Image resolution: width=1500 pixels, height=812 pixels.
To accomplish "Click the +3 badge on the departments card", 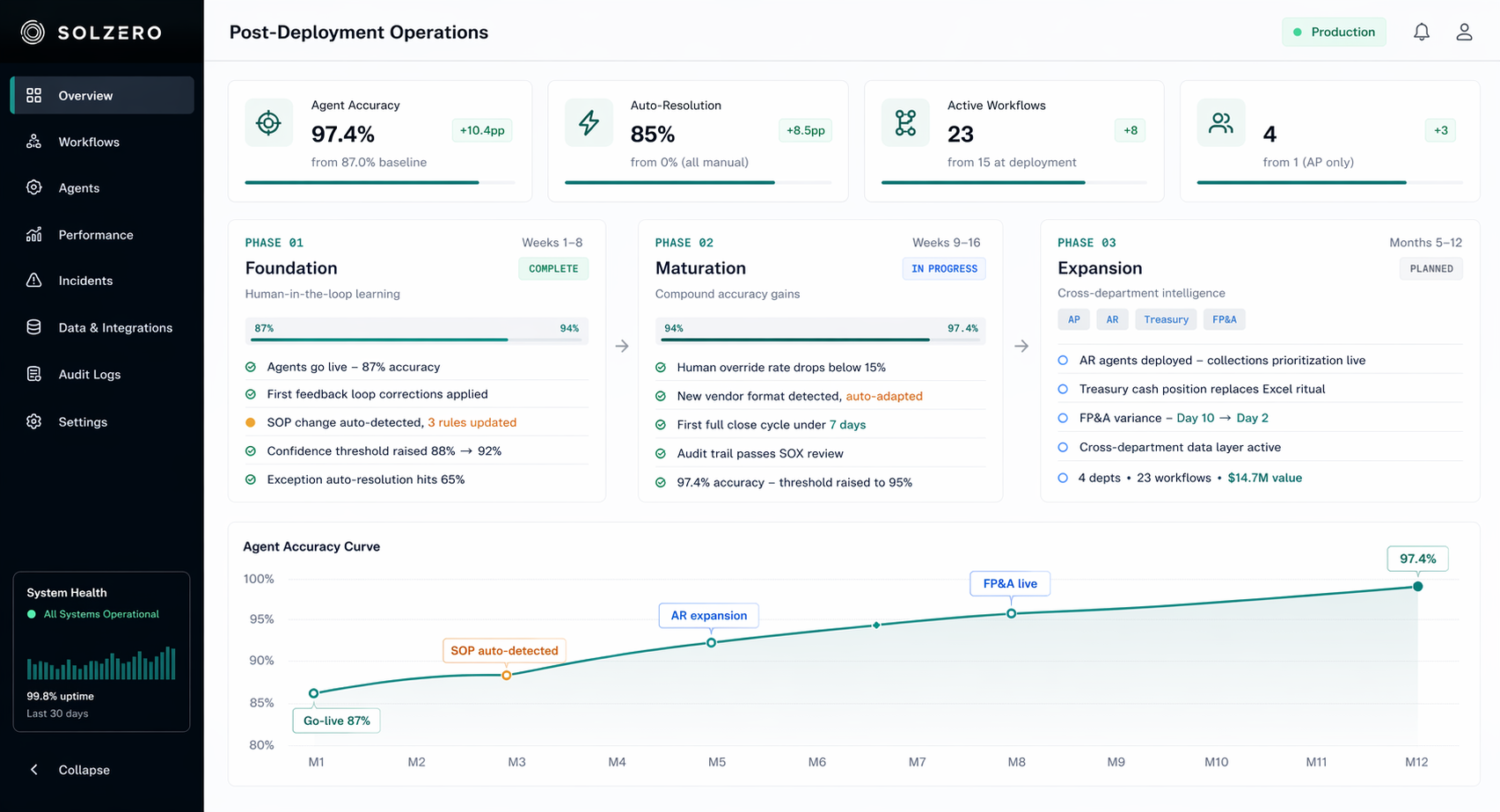I will pos(1440,130).
